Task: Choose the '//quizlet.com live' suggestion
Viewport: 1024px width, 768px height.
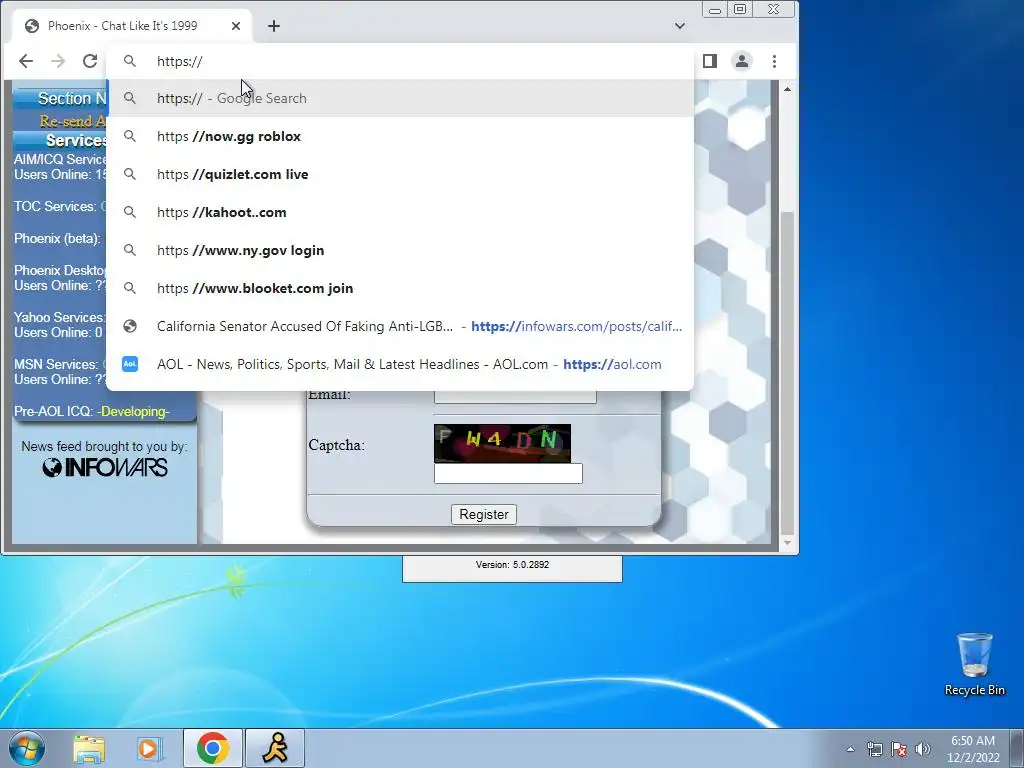Action: (x=400, y=174)
